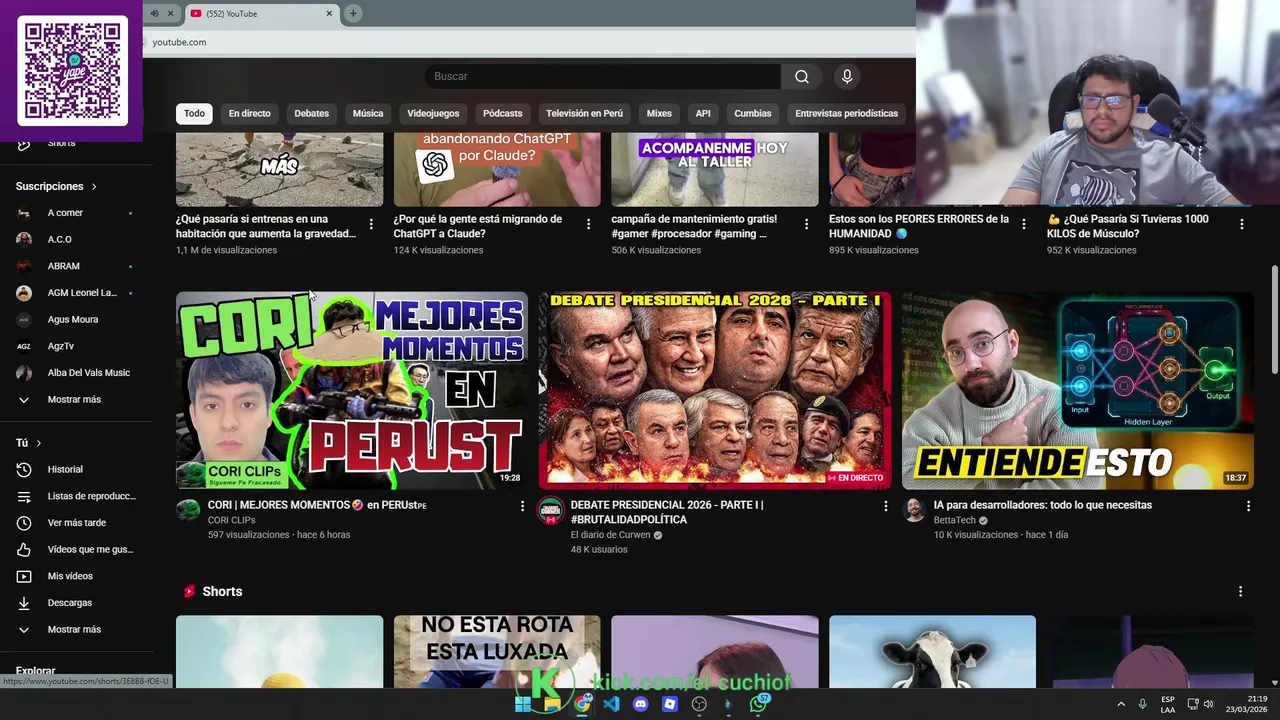Open ENTIENDE ESTO video thumbnail
1280x720 pixels.
click(1078, 390)
